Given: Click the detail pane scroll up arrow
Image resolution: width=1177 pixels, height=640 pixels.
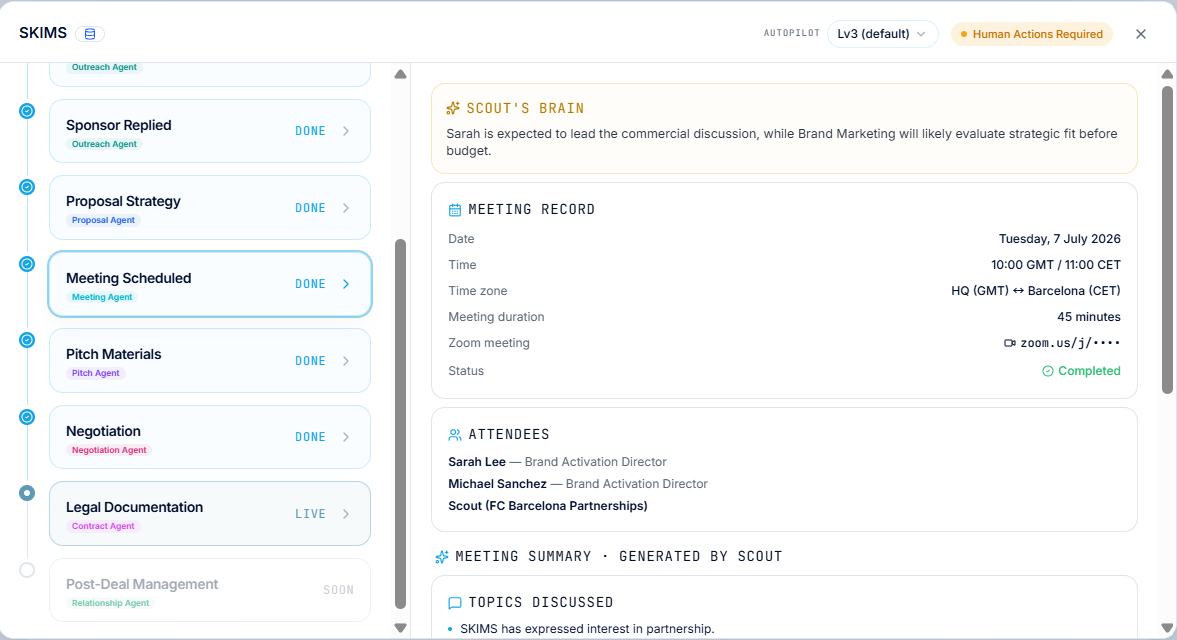Looking at the screenshot, I should pos(1167,74).
